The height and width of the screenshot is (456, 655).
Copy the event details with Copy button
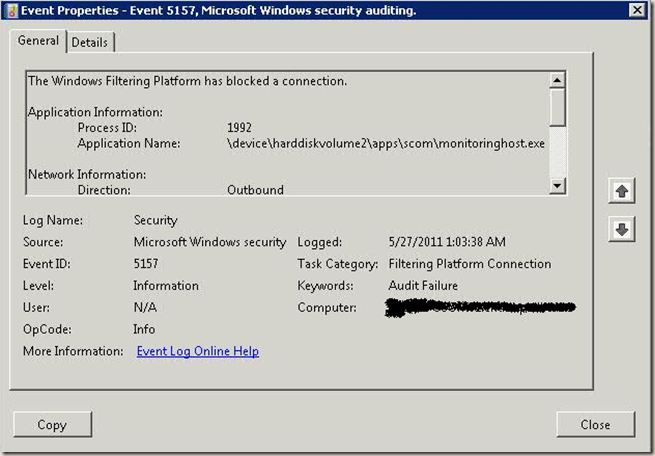52,424
